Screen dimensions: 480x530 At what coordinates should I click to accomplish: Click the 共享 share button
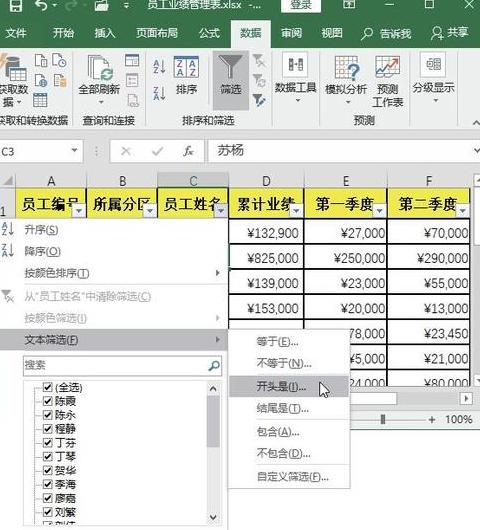[x=450, y=33]
